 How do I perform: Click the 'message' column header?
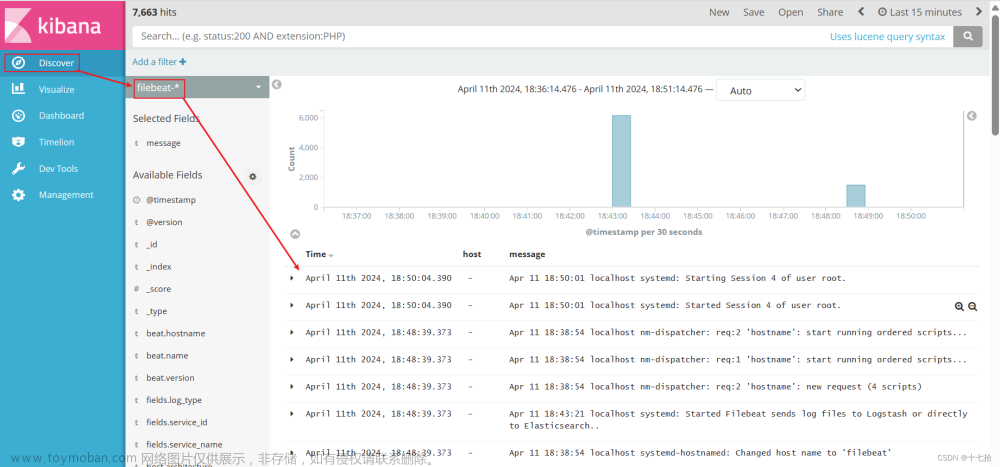[527, 254]
